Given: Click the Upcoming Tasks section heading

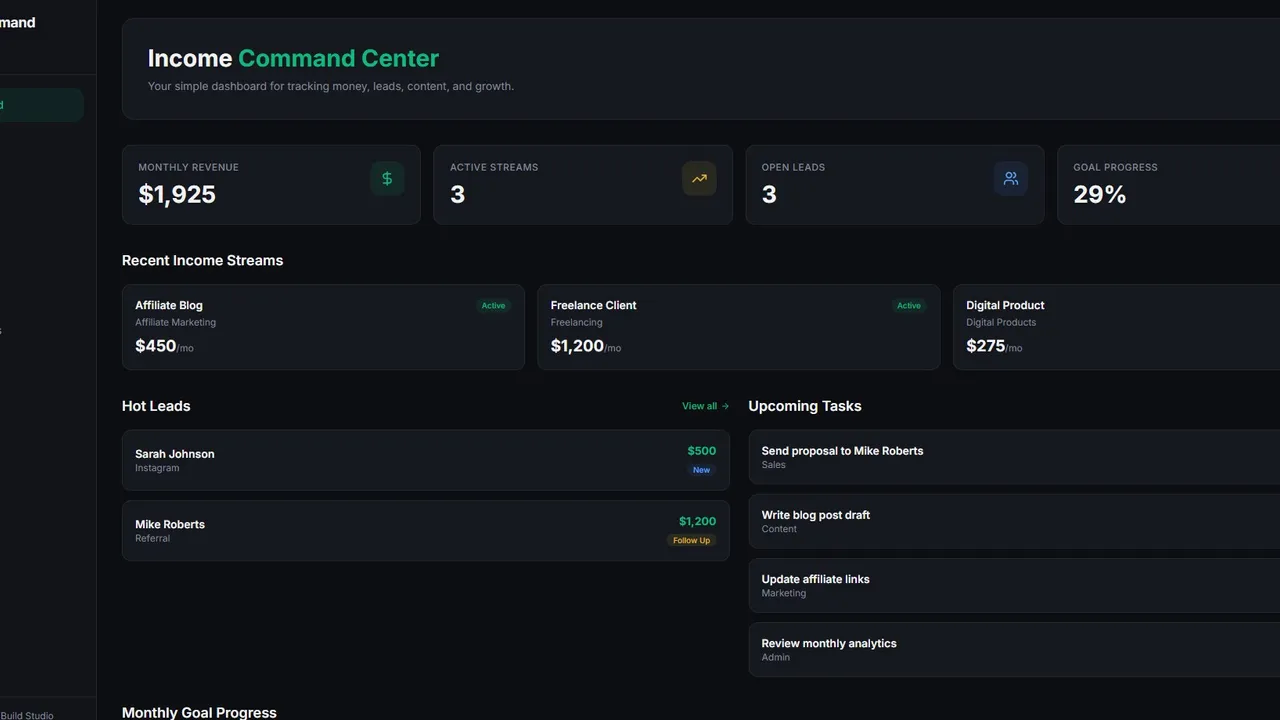Looking at the screenshot, I should coord(805,406).
